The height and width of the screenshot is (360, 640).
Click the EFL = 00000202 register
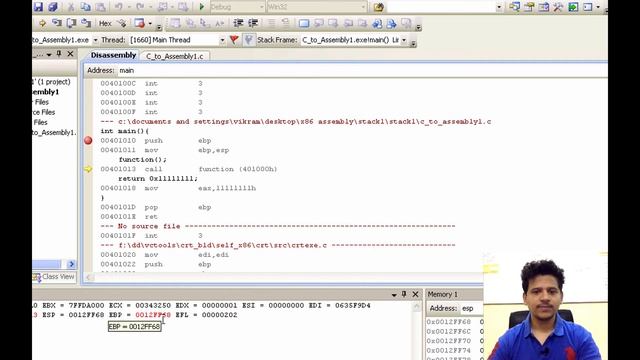(x=206, y=315)
